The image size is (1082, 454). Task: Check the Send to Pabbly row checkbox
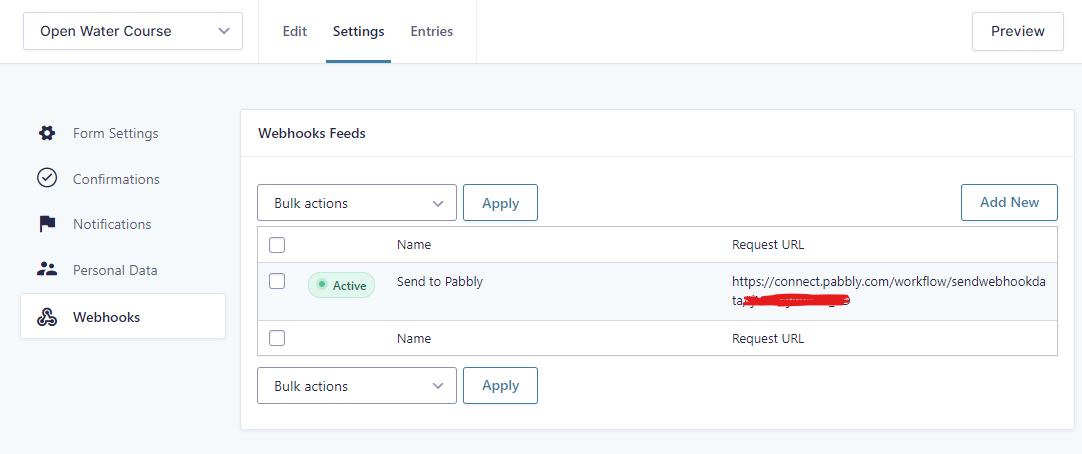277,281
